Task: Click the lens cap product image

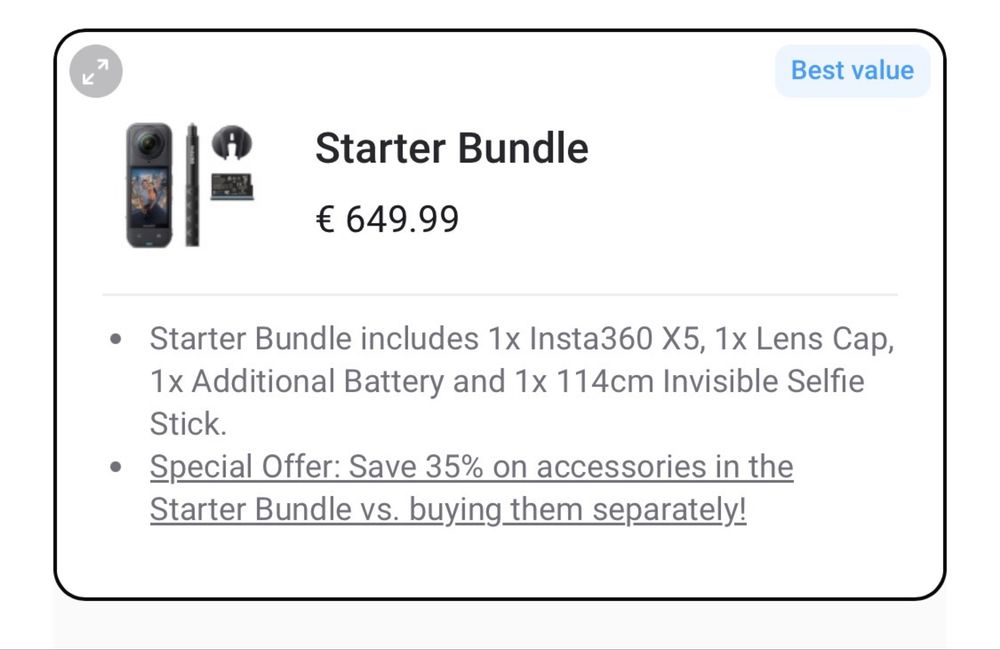Action: click(233, 145)
